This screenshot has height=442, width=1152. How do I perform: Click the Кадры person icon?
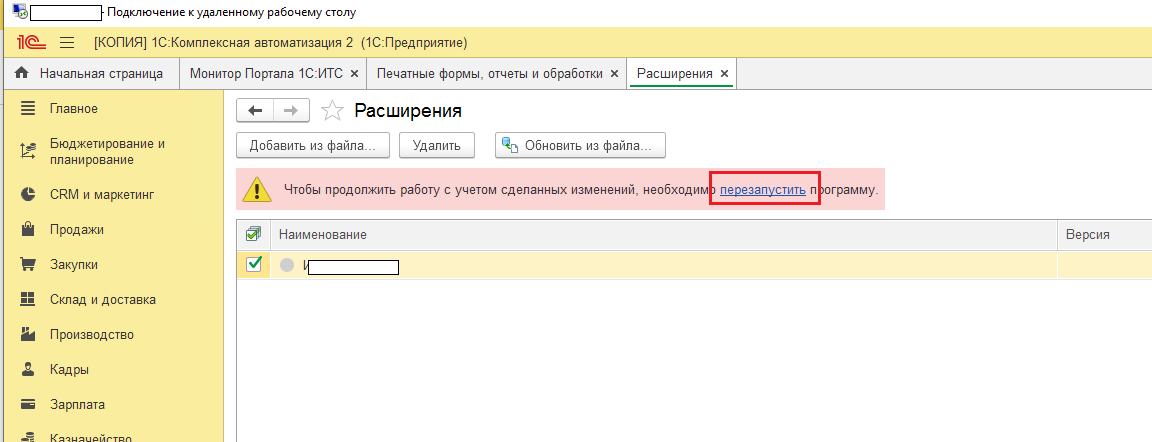28,369
